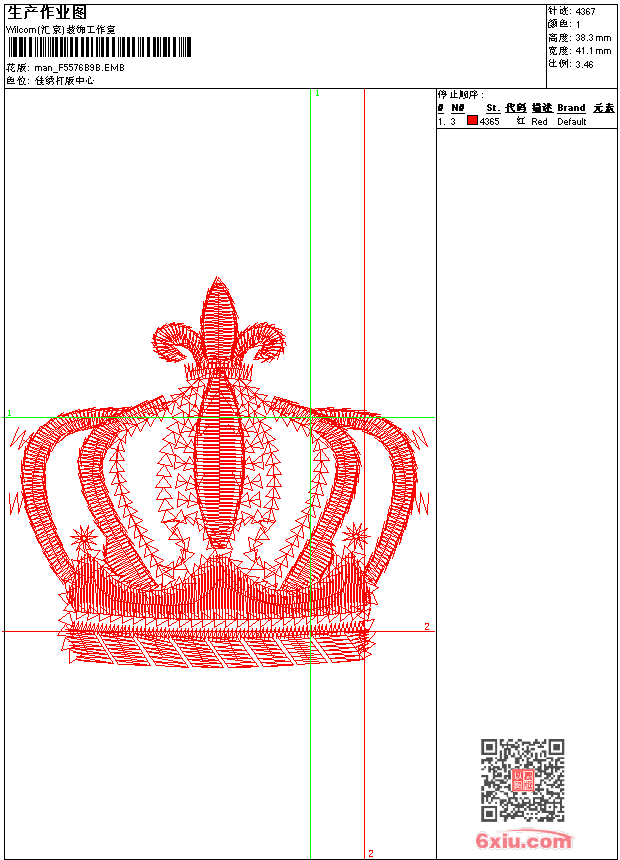Click the crown's bottom base band
This screenshot has width=620, height=860.
[218, 647]
